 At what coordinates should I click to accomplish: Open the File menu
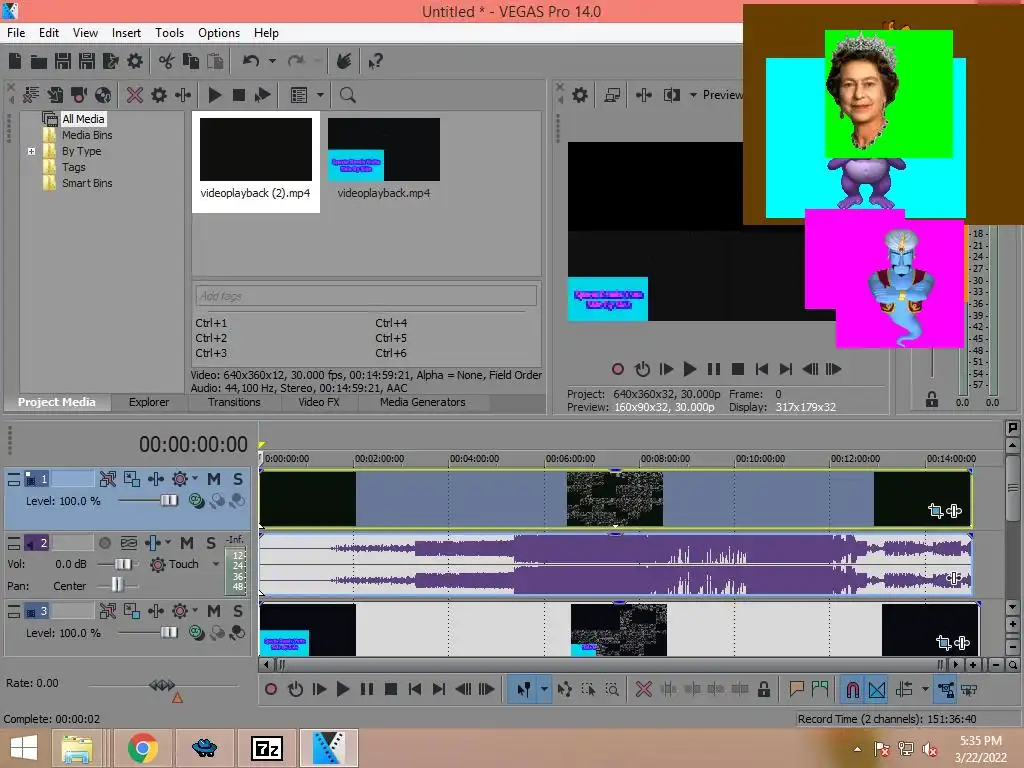click(16, 33)
